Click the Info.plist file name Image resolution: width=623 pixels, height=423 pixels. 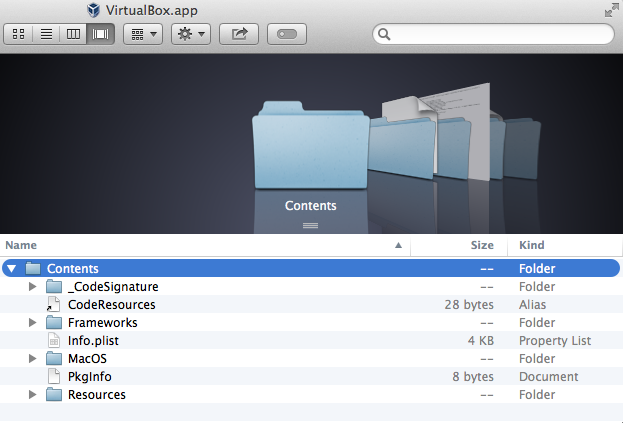[x=93, y=341]
